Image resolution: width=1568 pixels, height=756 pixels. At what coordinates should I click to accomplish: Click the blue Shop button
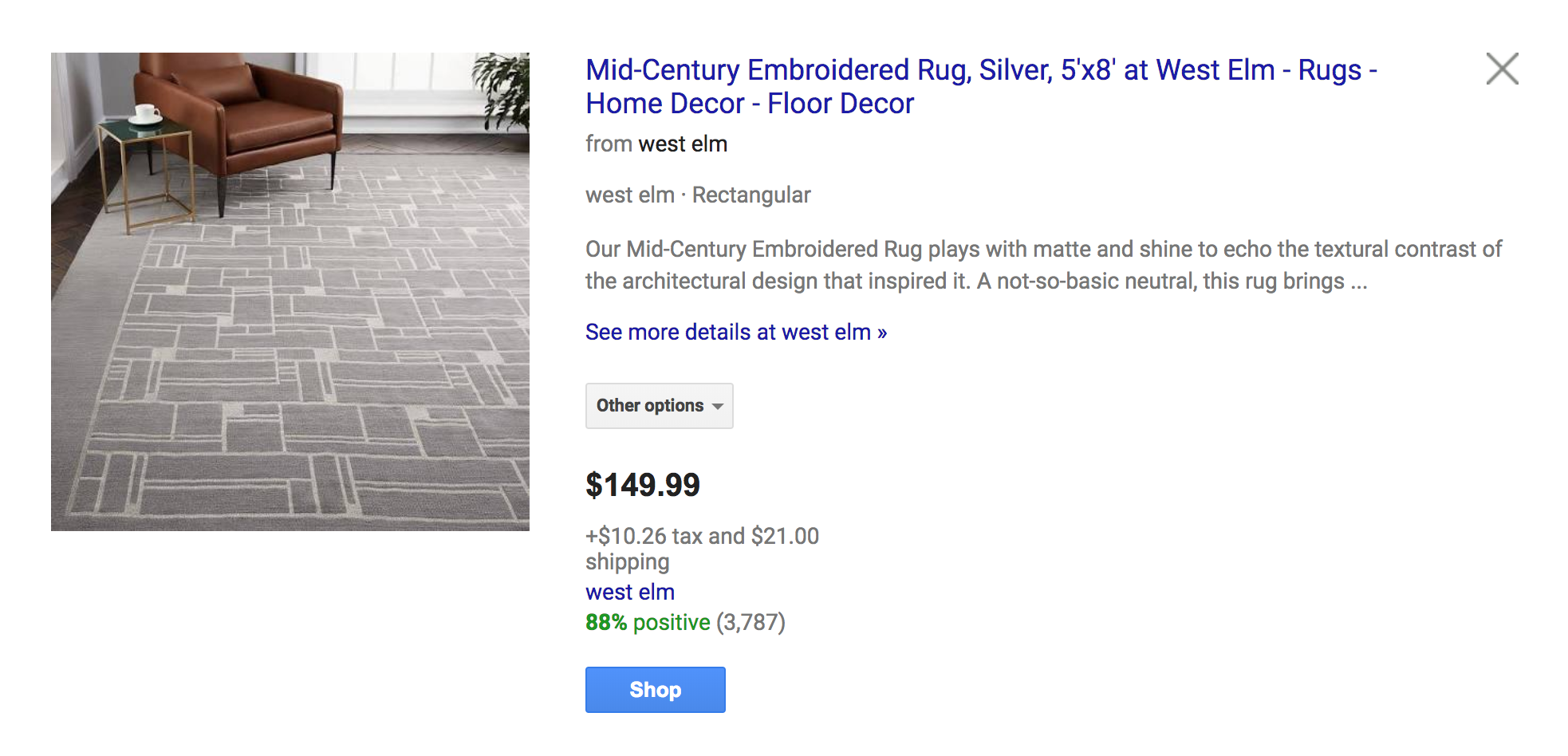pyautogui.click(x=655, y=690)
